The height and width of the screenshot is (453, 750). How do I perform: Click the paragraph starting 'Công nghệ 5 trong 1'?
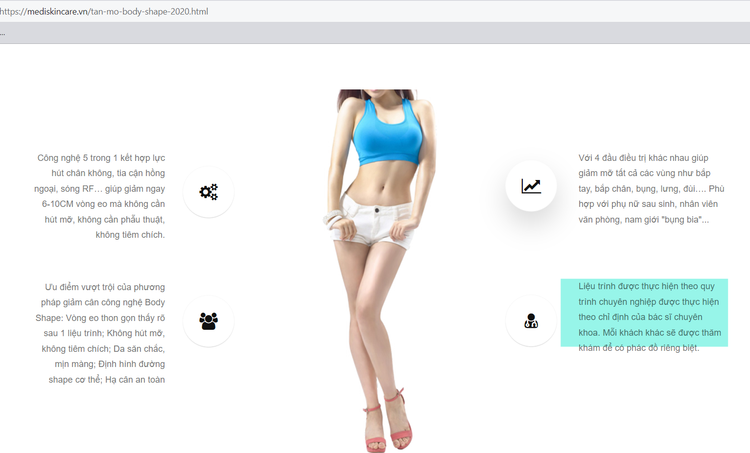click(100, 196)
